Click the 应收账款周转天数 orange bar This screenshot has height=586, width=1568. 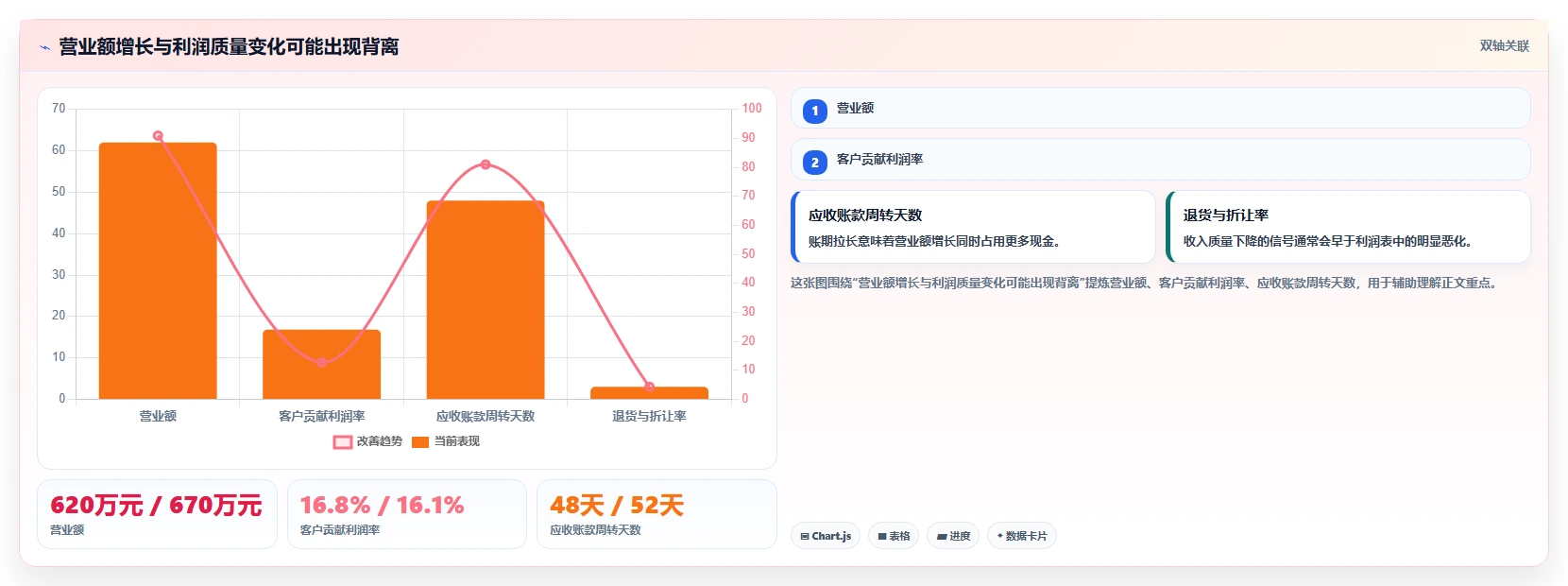pyautogui.click(x=486, y=300)
